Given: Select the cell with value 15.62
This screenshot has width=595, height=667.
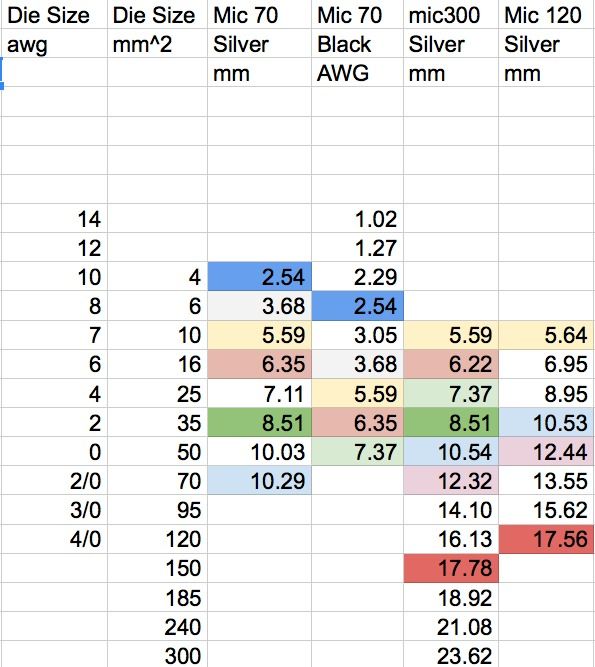Looking at the screenshot, I should (x=547, y=510).
